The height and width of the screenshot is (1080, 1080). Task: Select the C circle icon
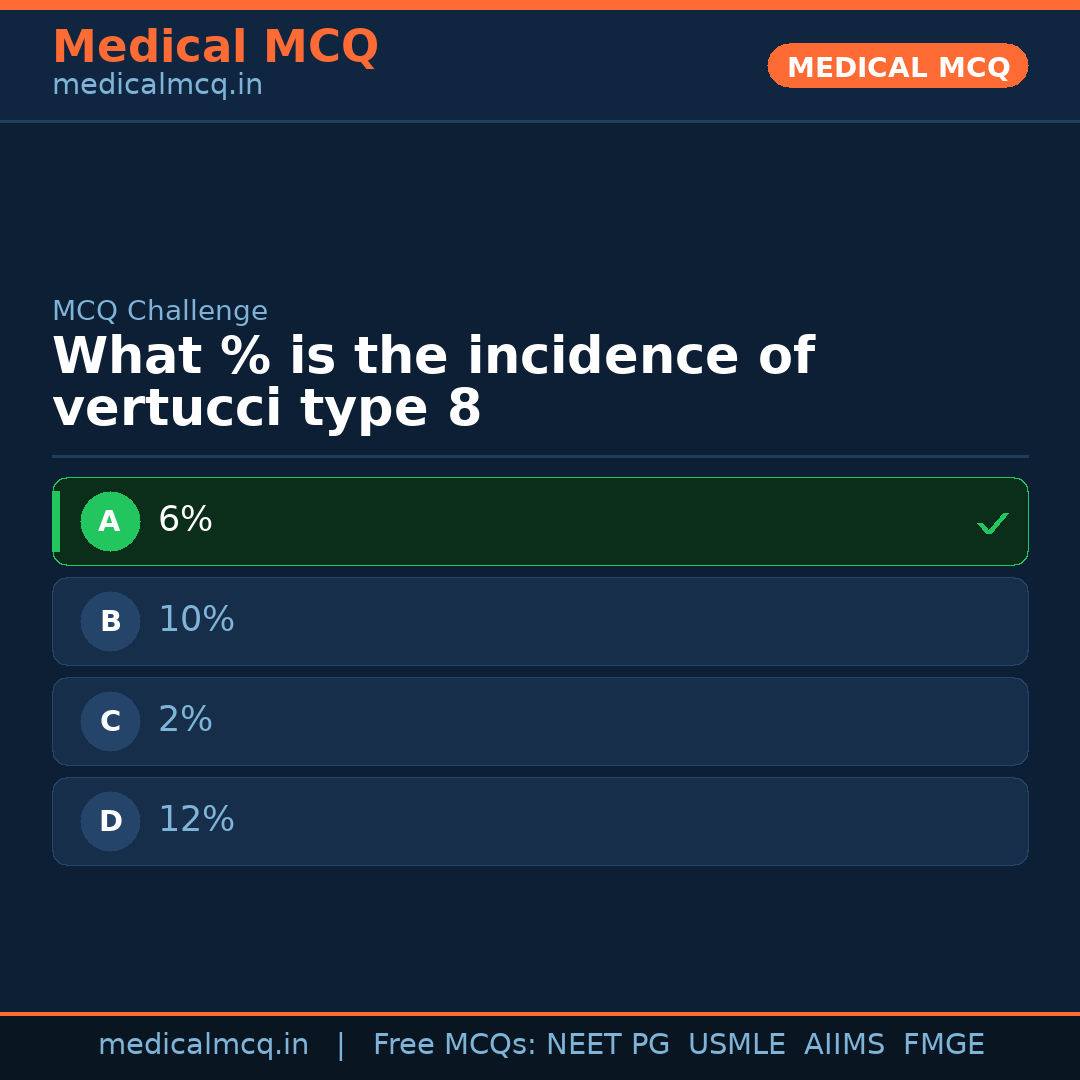pos(110,721)
